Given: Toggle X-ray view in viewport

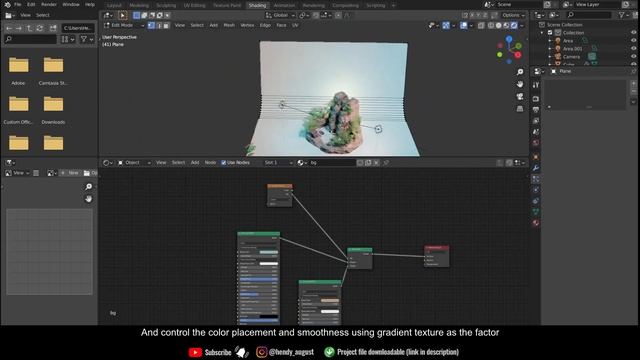Looking at the screenshot, I should 481,25.
